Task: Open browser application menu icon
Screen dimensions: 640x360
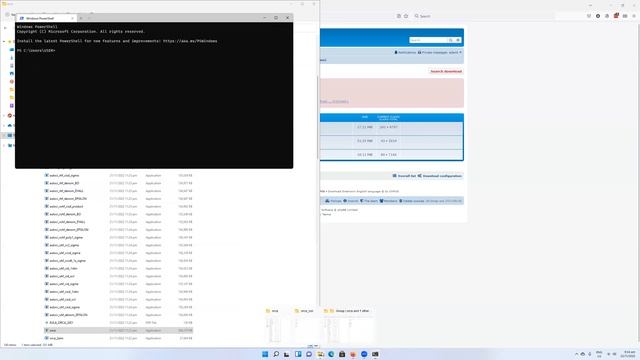Action: (634, 16)
